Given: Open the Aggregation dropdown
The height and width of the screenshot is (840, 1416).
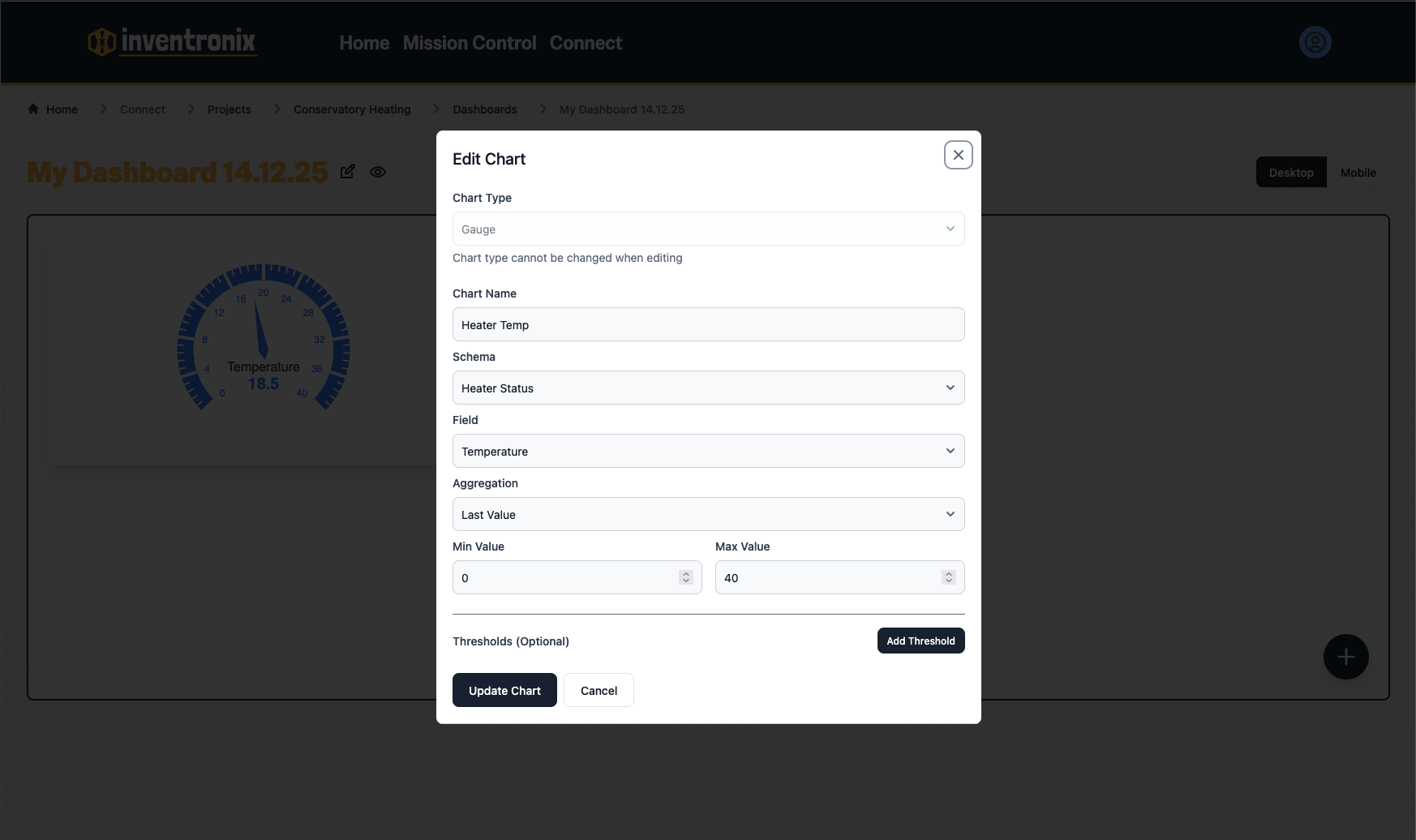Looking at the screenshot, I should (x=708, y=514).
